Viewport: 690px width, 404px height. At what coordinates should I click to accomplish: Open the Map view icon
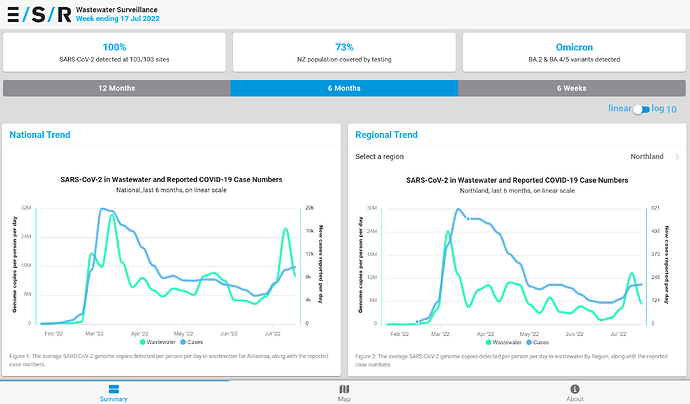pyautogui.click(x=344, y=388)
